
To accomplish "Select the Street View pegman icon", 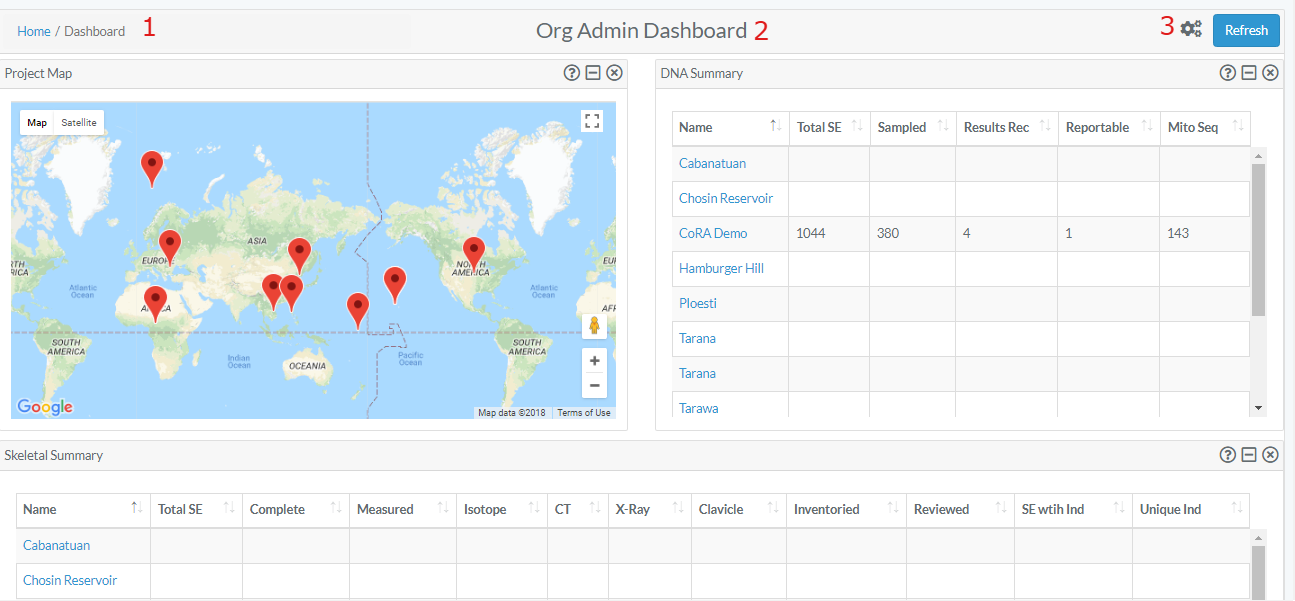I will tap(594, 326).
